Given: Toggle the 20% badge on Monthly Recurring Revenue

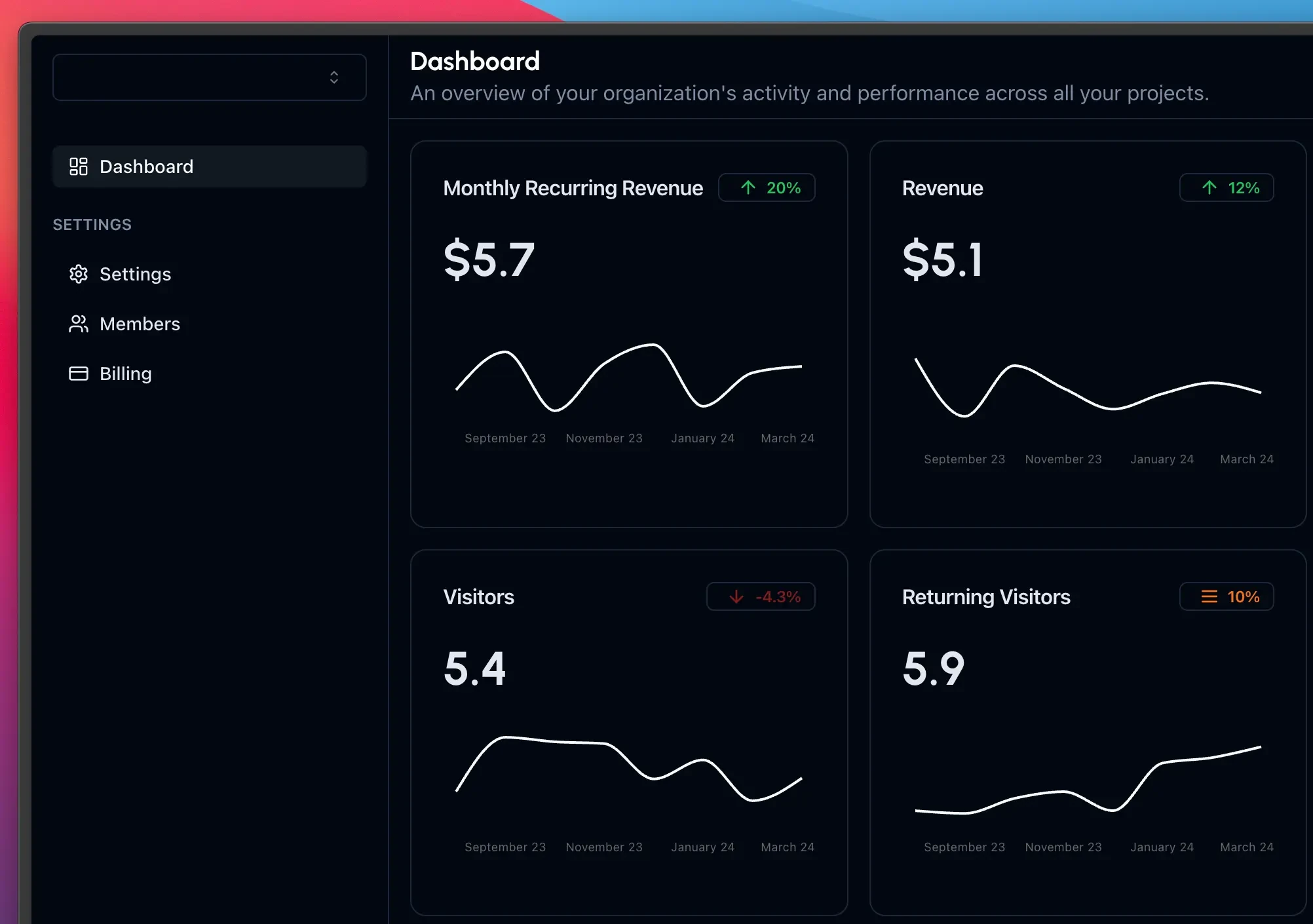Looking at the screenshot, I should [768, 188].
